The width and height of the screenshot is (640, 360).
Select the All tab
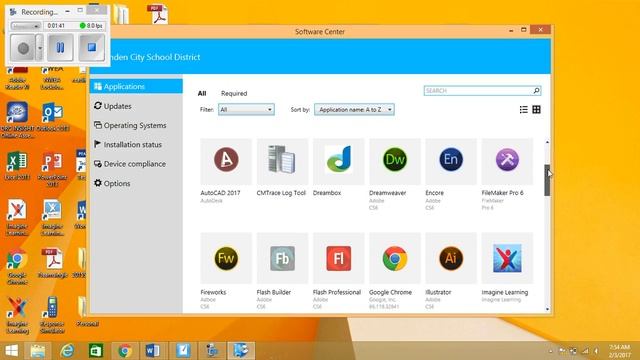pyautogui.click(x=202, y=93)
